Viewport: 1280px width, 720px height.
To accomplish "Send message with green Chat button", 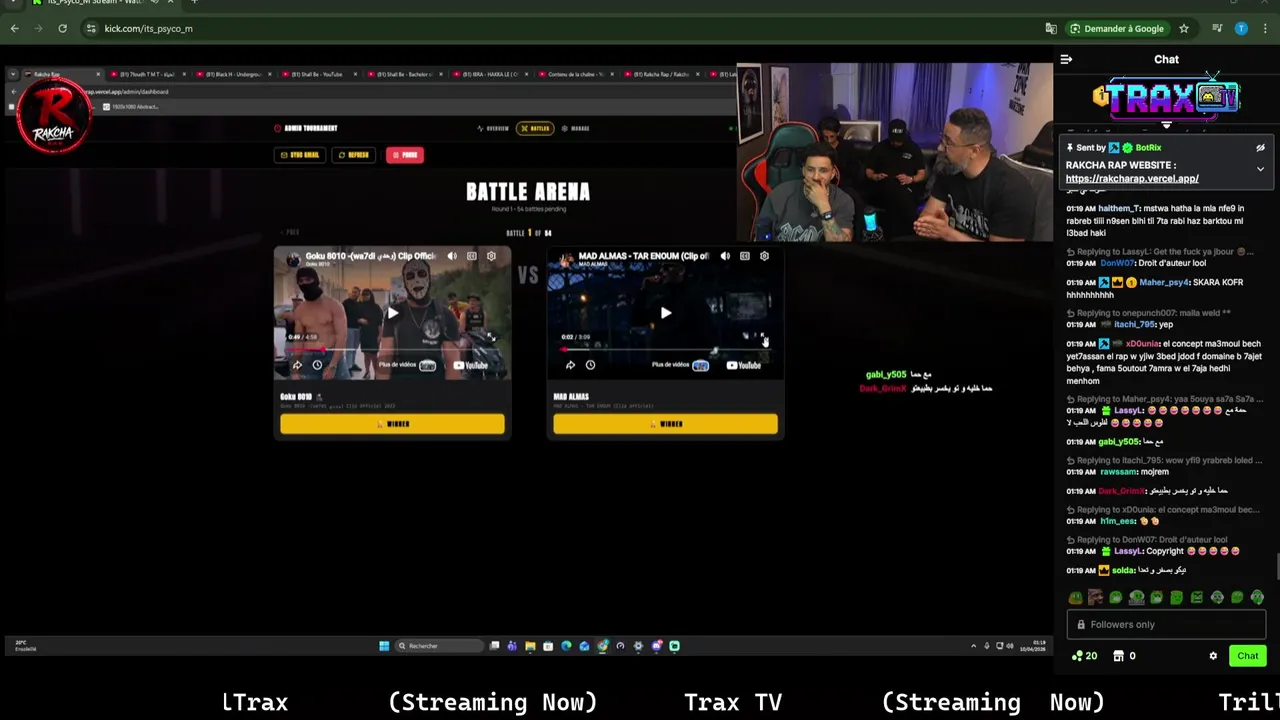I will [x=1247, y=656].
